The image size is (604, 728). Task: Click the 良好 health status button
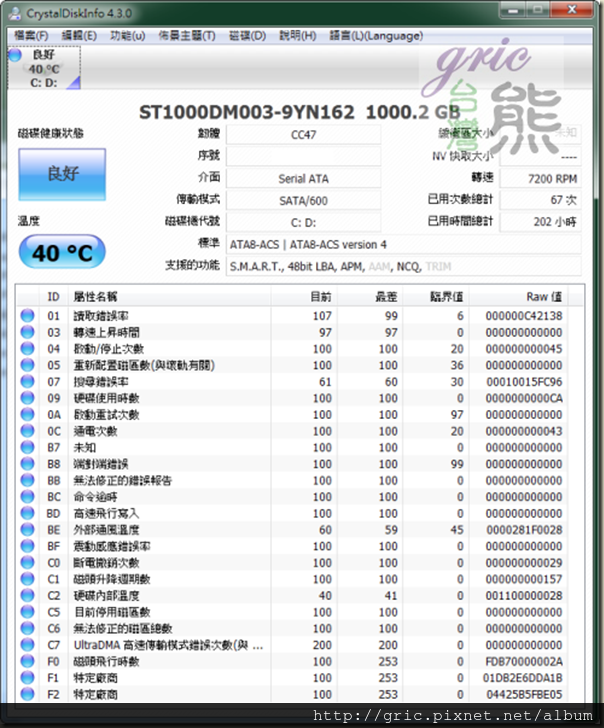pos(62,174)
